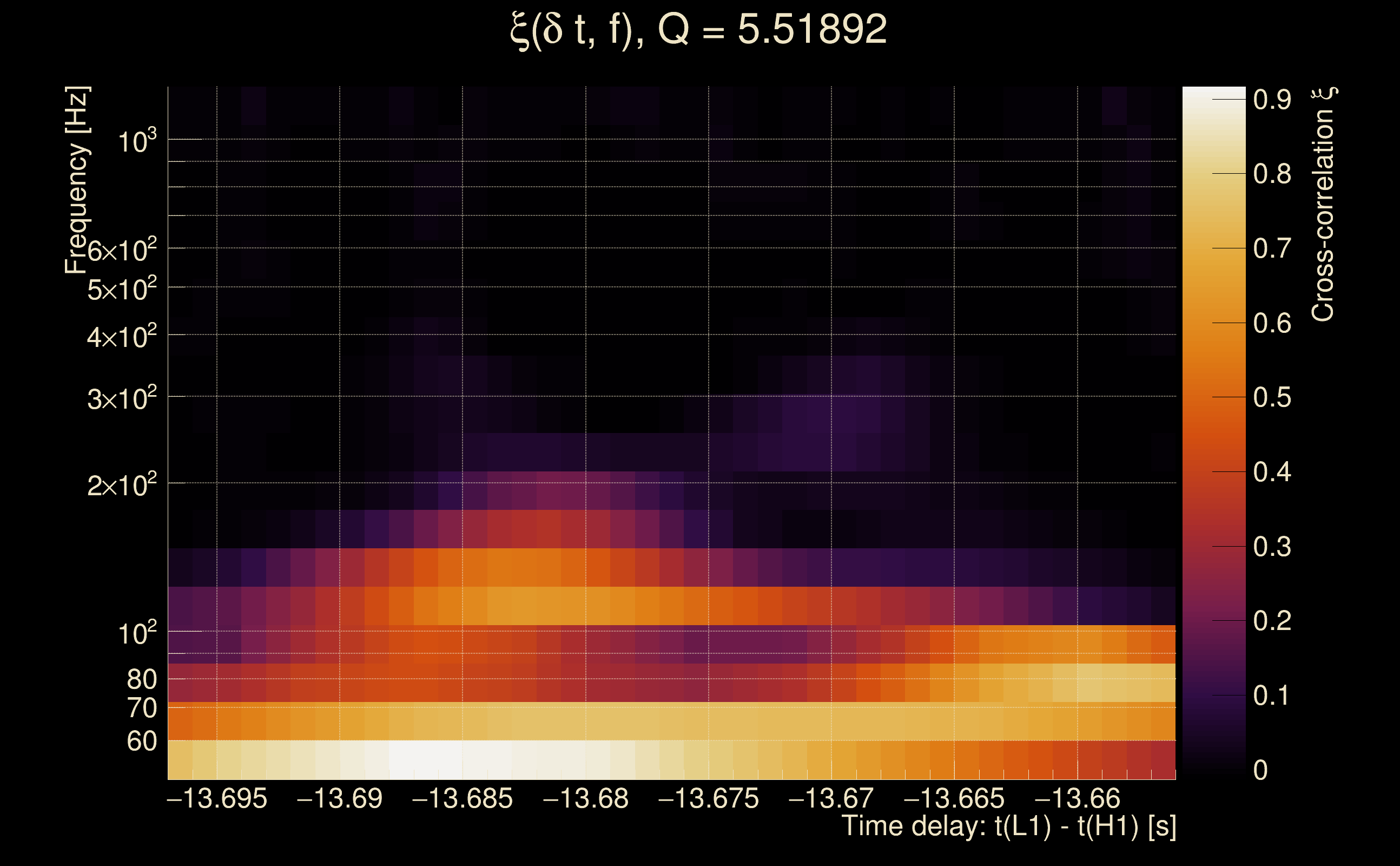The height and width of the screenshot is (866, 1400).
Task: Click the -13.68 x-axis tick label
Action: pos(585,798)
